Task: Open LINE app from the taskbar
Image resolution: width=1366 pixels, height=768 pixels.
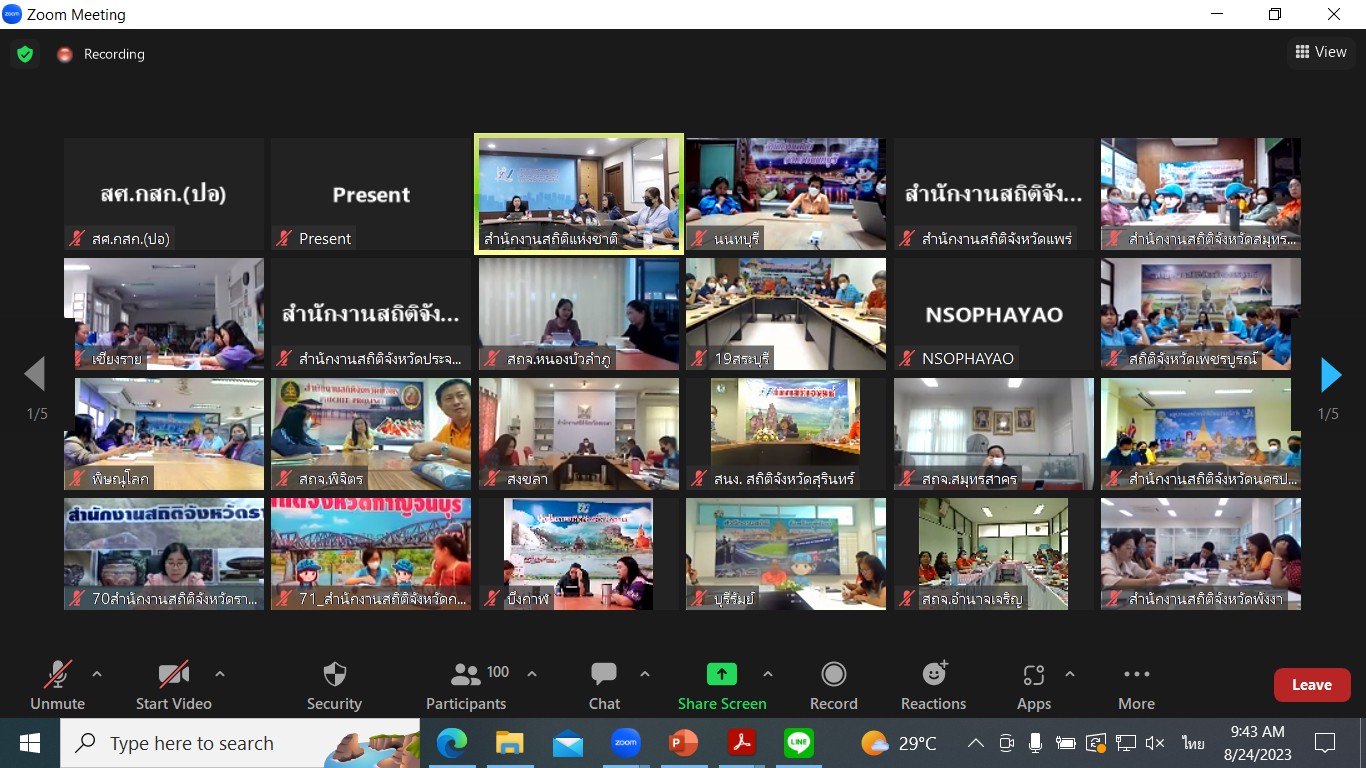Action: [798, 743]
